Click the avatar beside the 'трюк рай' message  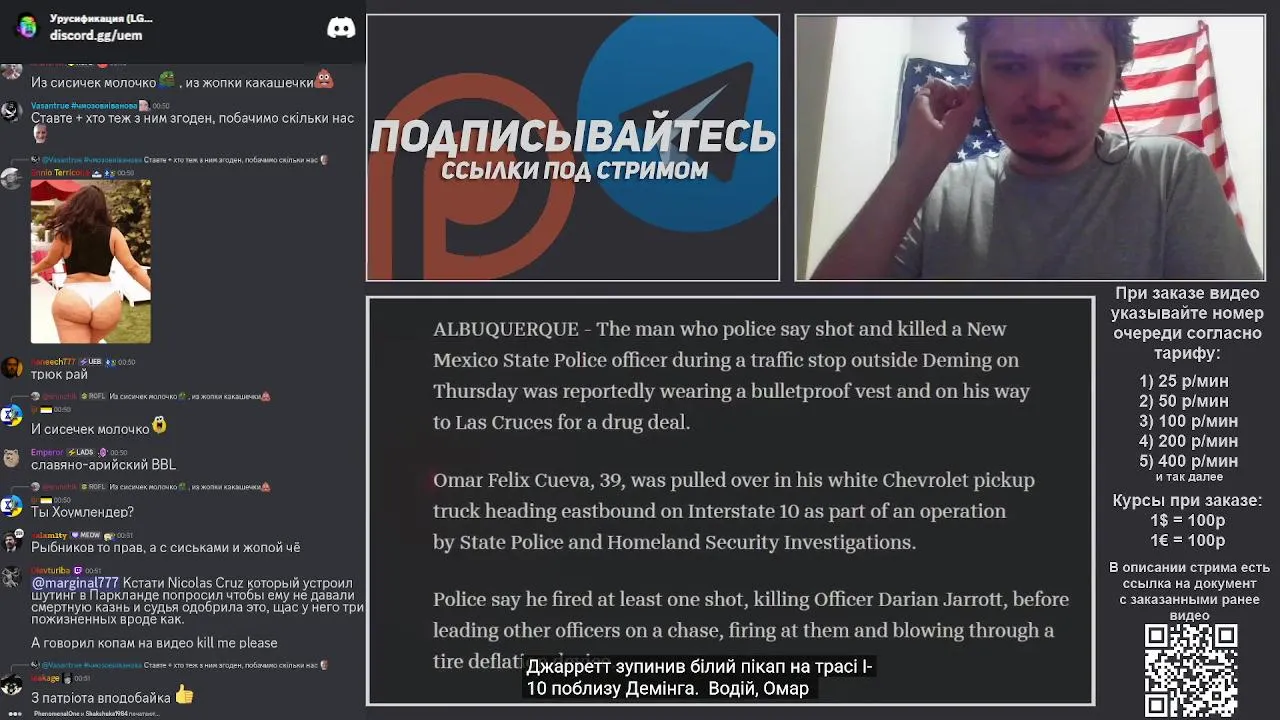12,368
